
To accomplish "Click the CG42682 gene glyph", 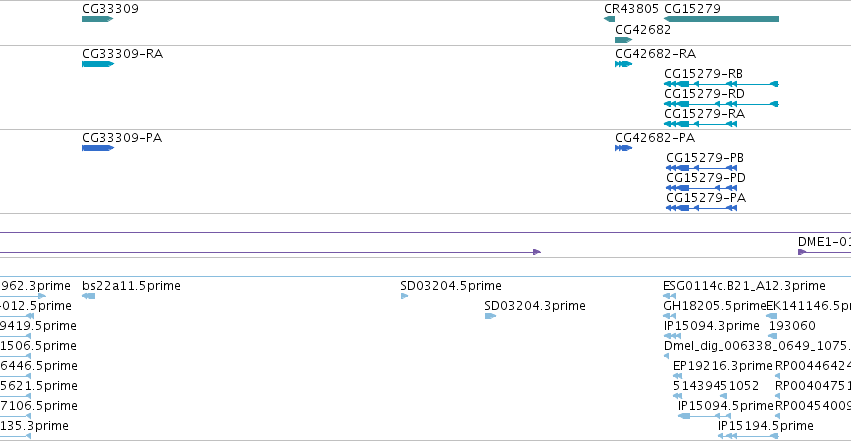I will pyautogui.click(x=624, y=40).
